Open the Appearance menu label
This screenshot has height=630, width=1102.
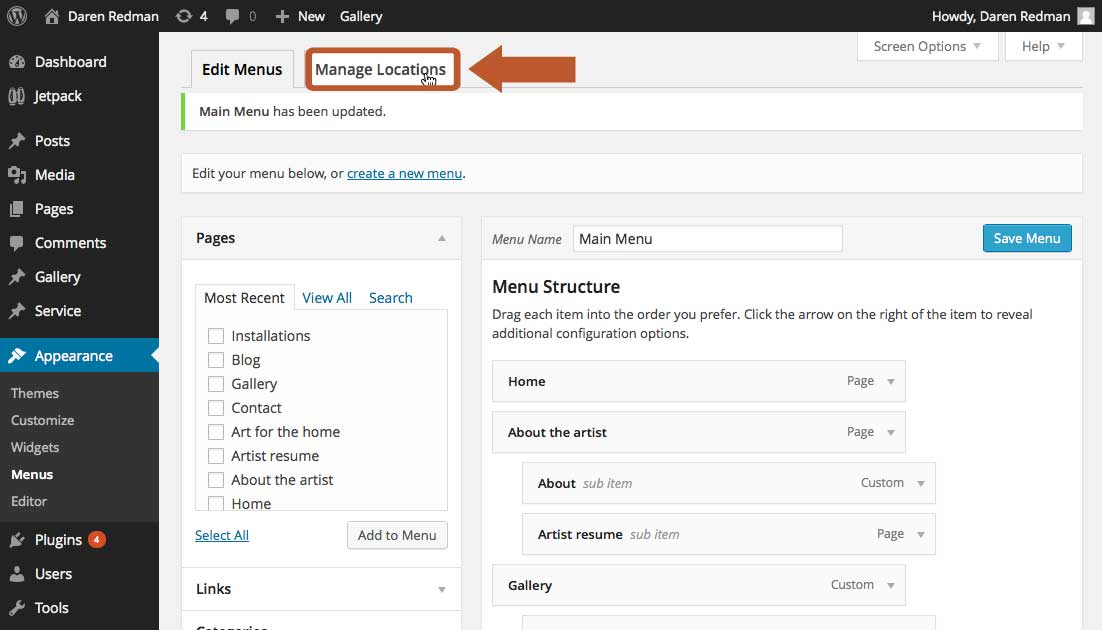[74, 356]
